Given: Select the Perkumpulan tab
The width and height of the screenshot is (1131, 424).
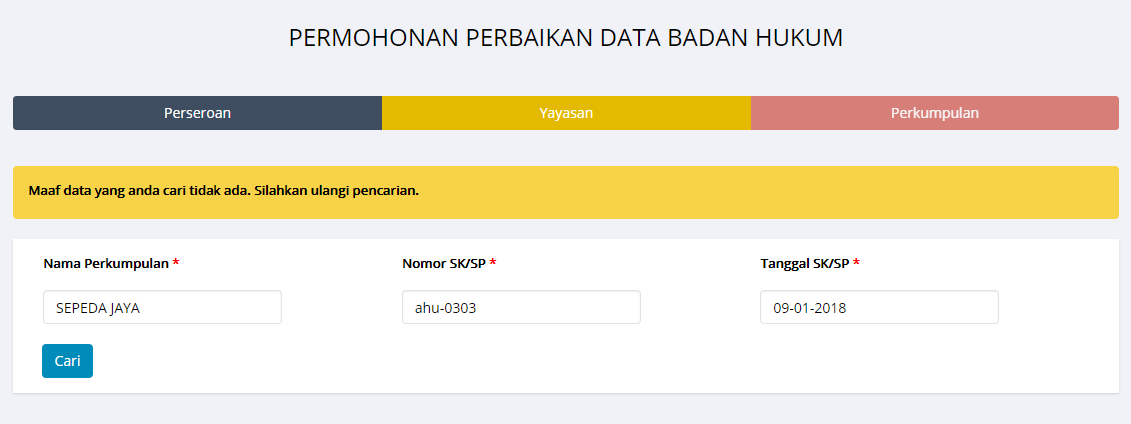Looking at the screenshot, I should click(934, 113).
